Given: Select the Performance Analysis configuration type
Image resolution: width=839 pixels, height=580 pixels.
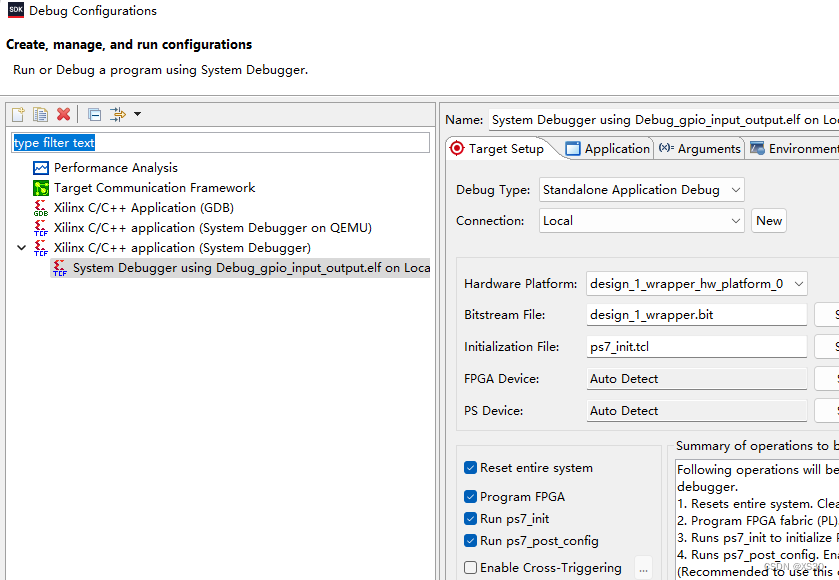Looking at the screenshot, I should coord(115,168).
